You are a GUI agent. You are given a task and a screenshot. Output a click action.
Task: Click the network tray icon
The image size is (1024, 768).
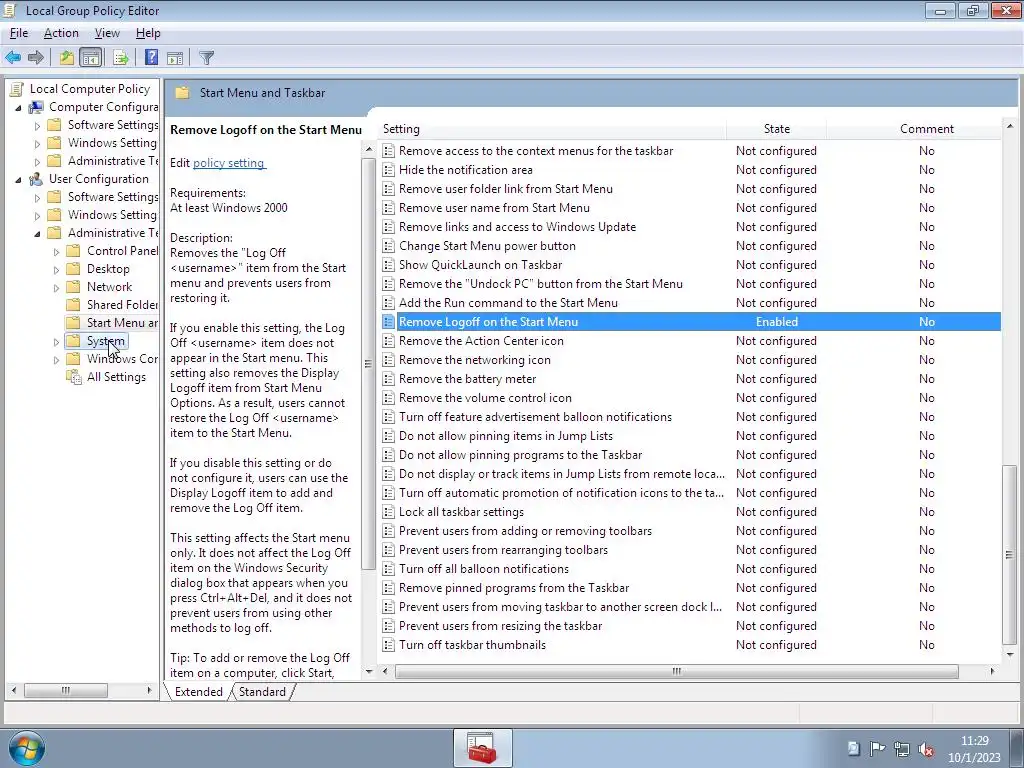pos(902,749)
